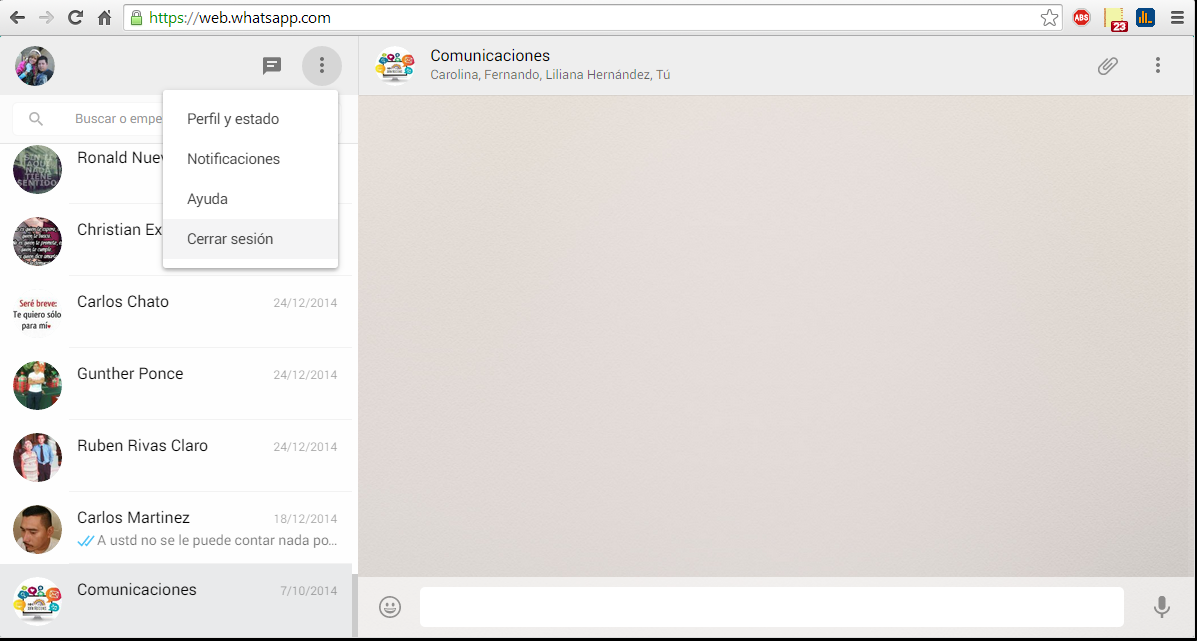The width and height of the screenshot is (1197, 641).
Task: Click the microphone voice message icon
Action: pyautogui.click(x=1161, y=607)
